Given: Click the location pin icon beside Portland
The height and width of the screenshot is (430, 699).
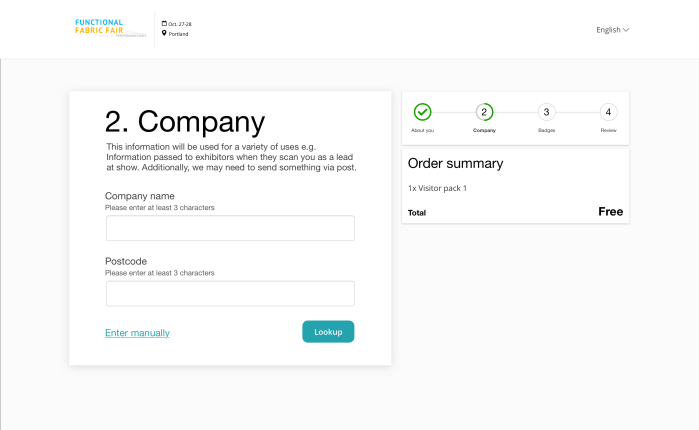Looking at the screenshot, I should tap(164, 33).
